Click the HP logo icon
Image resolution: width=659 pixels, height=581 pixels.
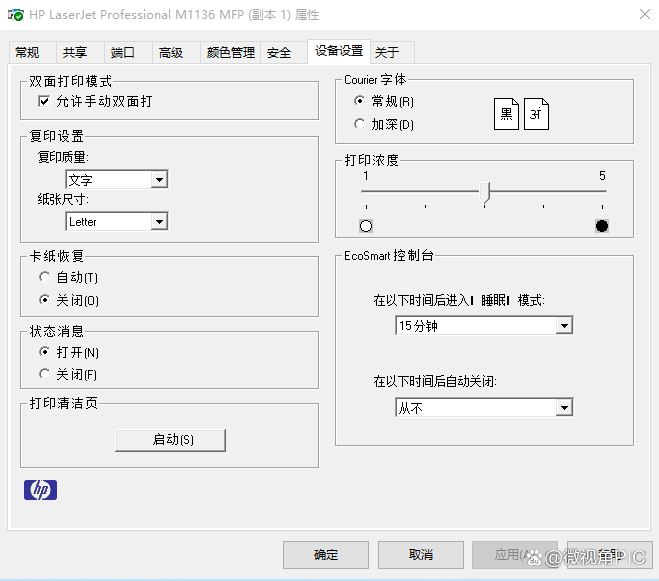[40, 490]
